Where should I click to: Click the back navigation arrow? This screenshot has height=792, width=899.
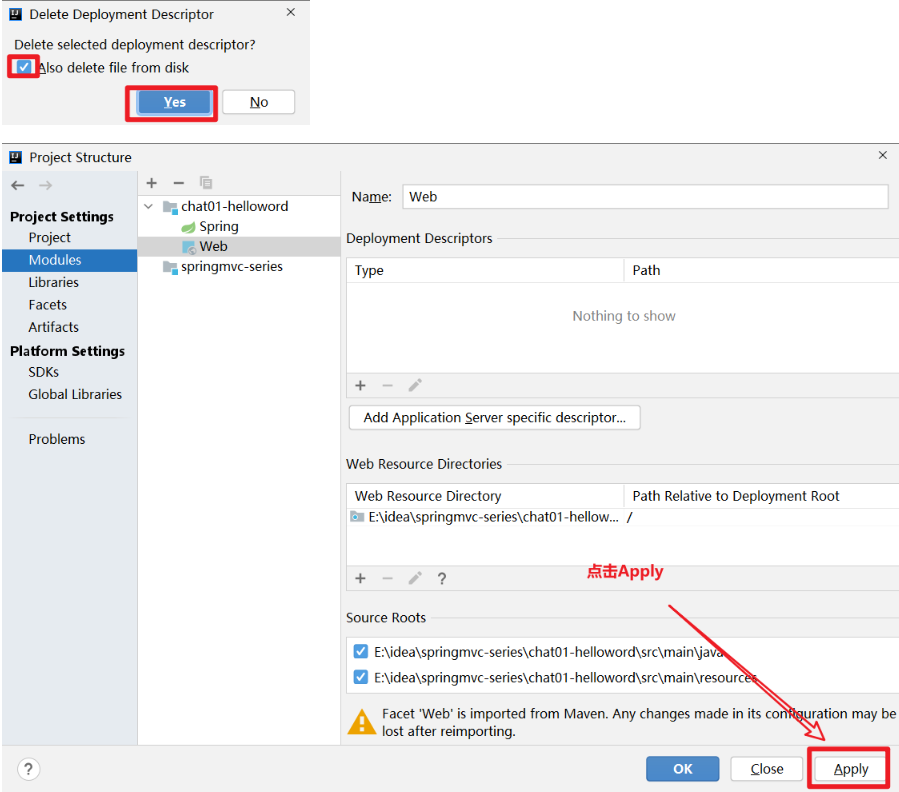(x=18, y=185)
